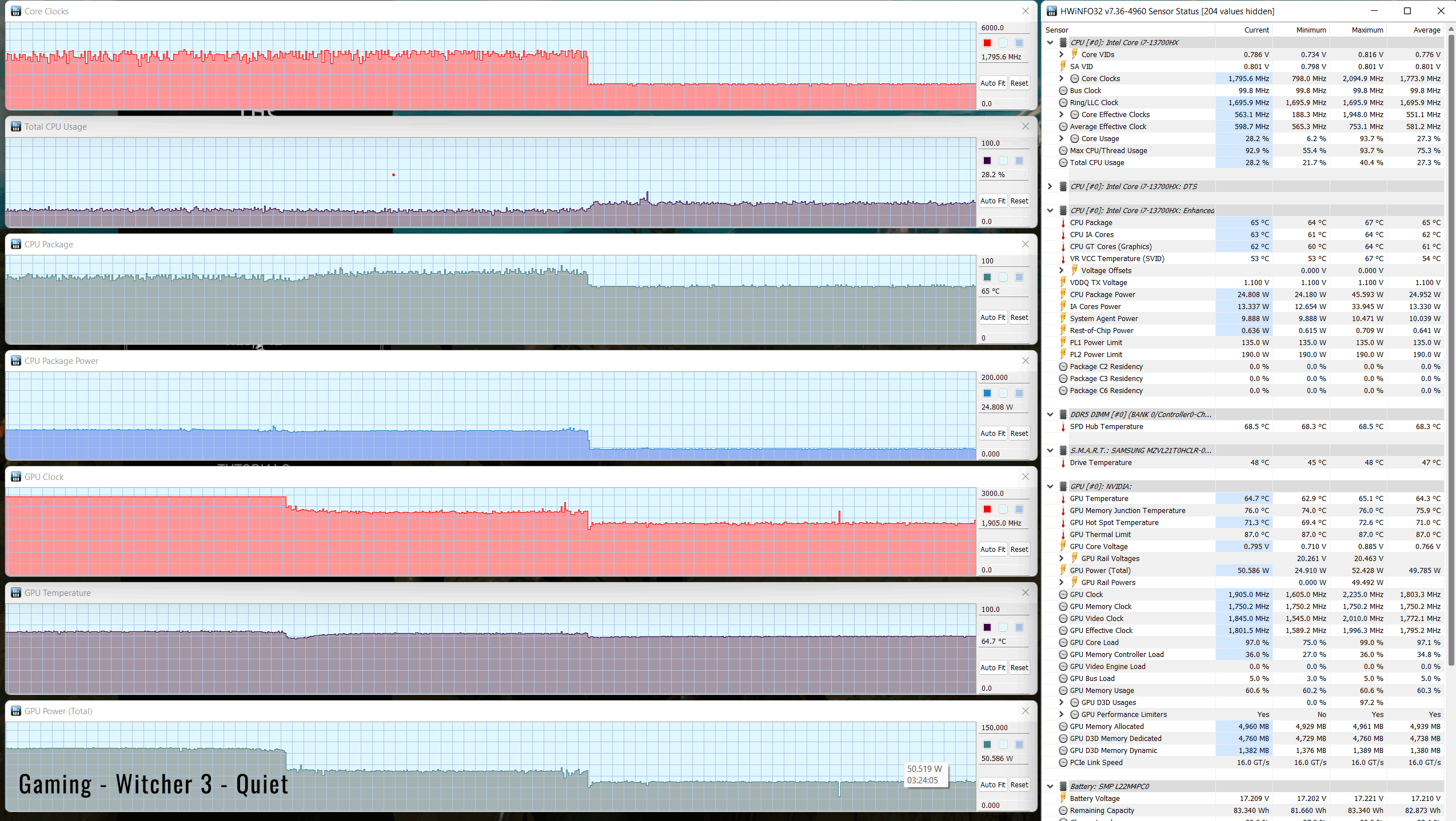Click the Average column header
The image size is (1456, 821).
(1414, 30)
